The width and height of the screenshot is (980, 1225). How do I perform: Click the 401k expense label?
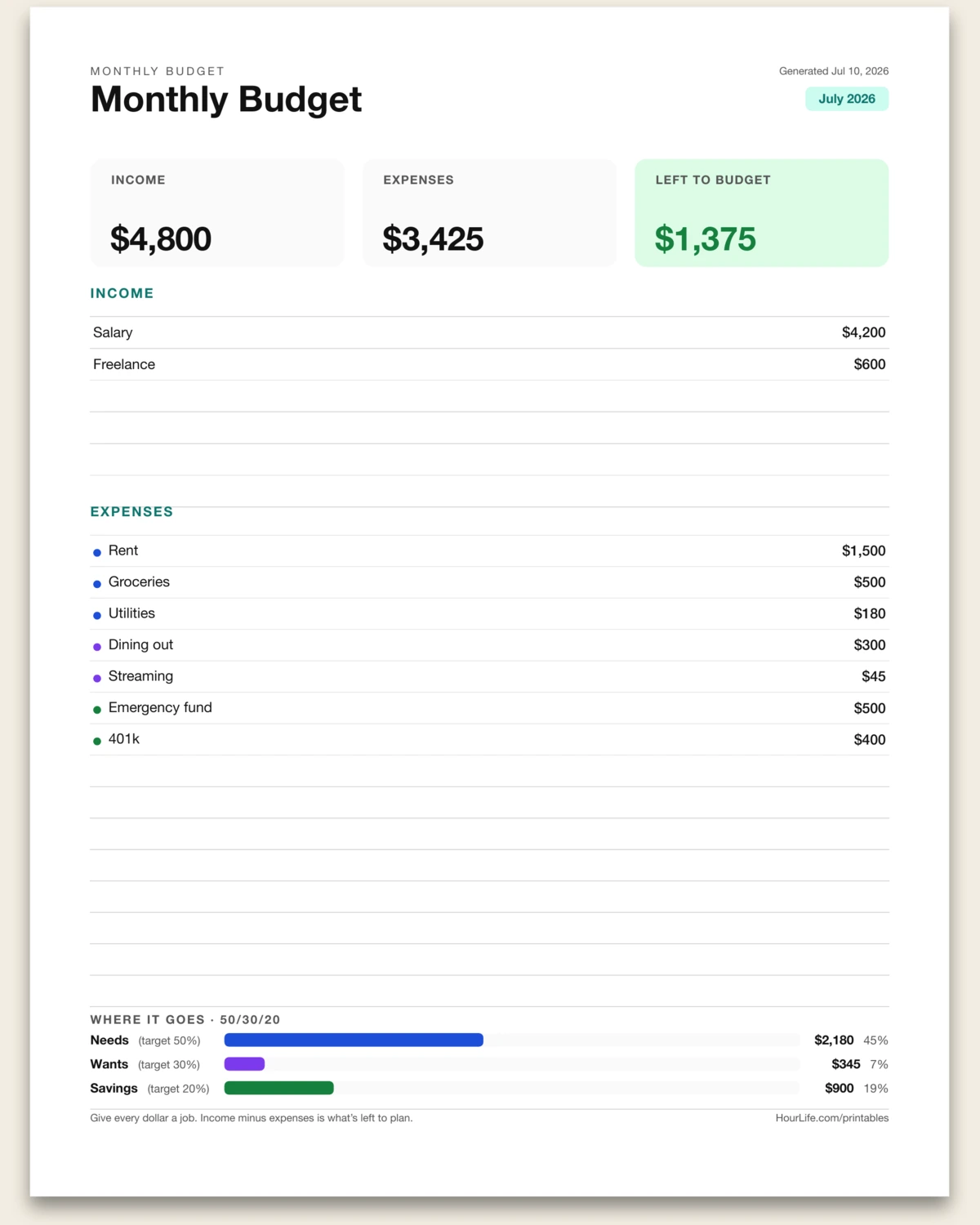click(124, 739)
